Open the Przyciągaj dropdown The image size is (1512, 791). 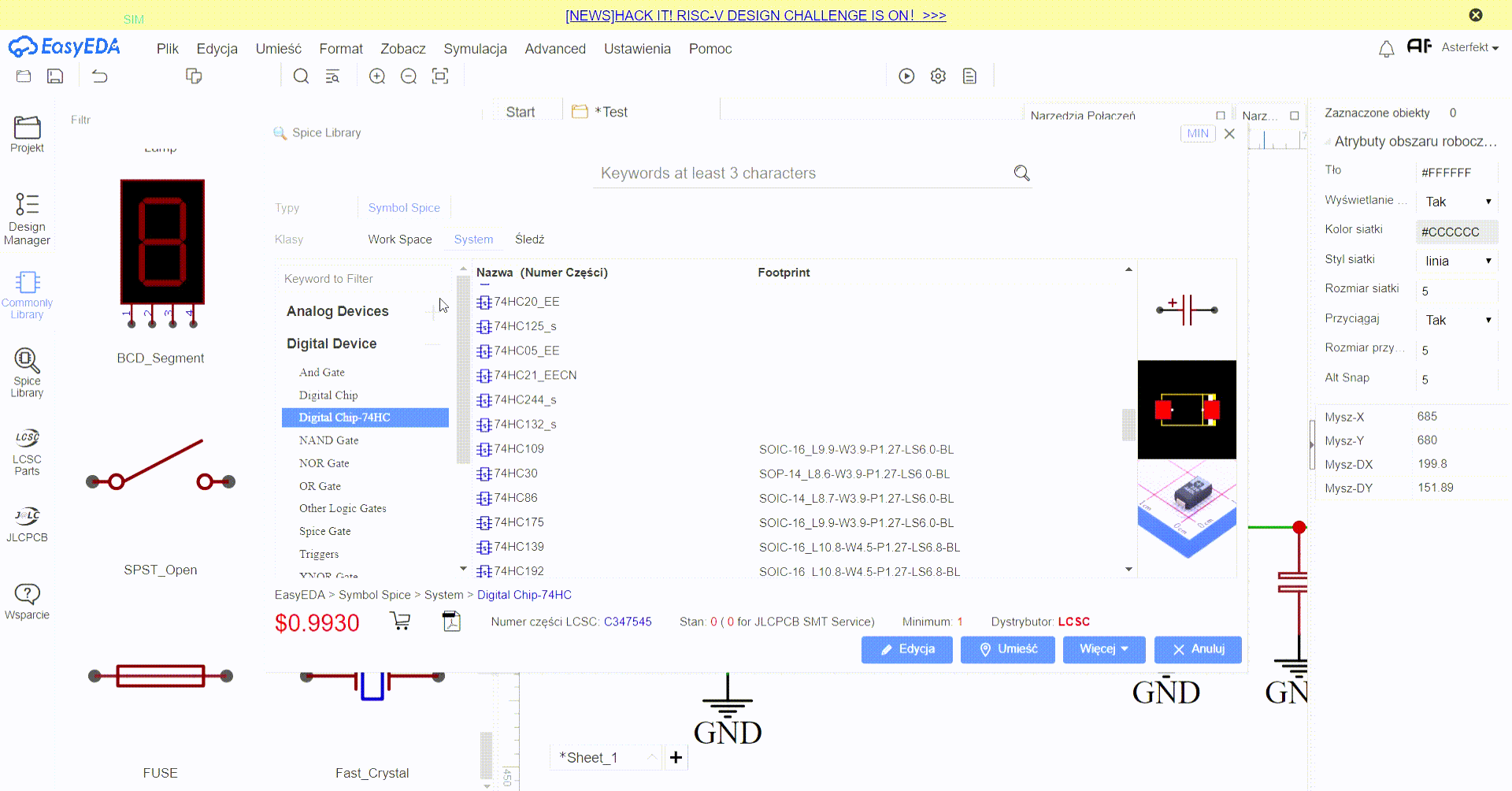(x=1457, y=320)
